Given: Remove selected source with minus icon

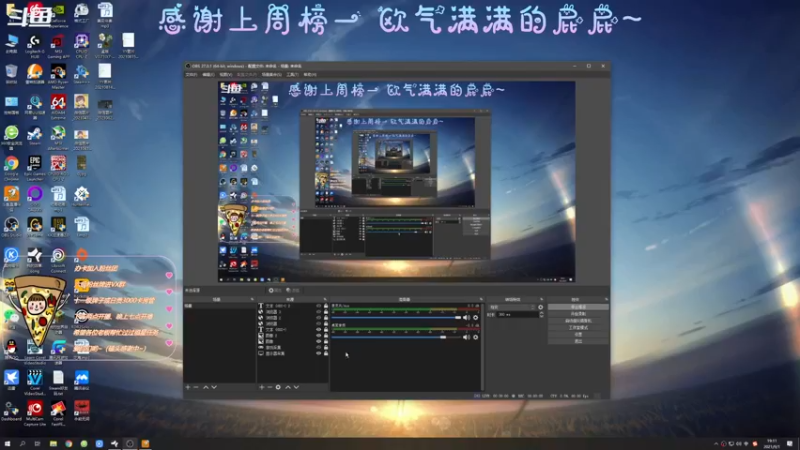Looking at the screenshot, I should click(x=270, y=387).
